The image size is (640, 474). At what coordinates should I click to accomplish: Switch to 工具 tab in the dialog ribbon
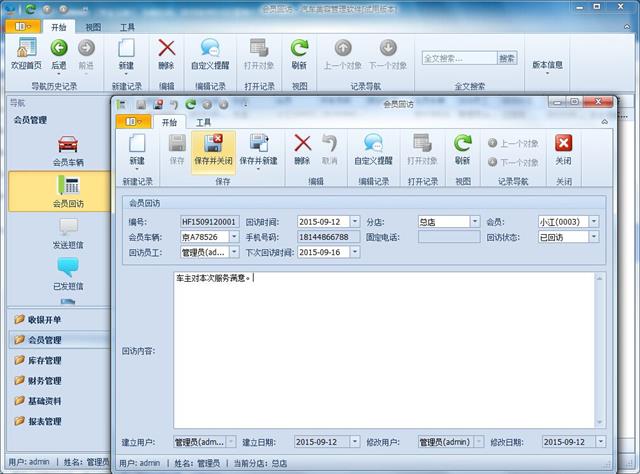[x=203, y=122]
